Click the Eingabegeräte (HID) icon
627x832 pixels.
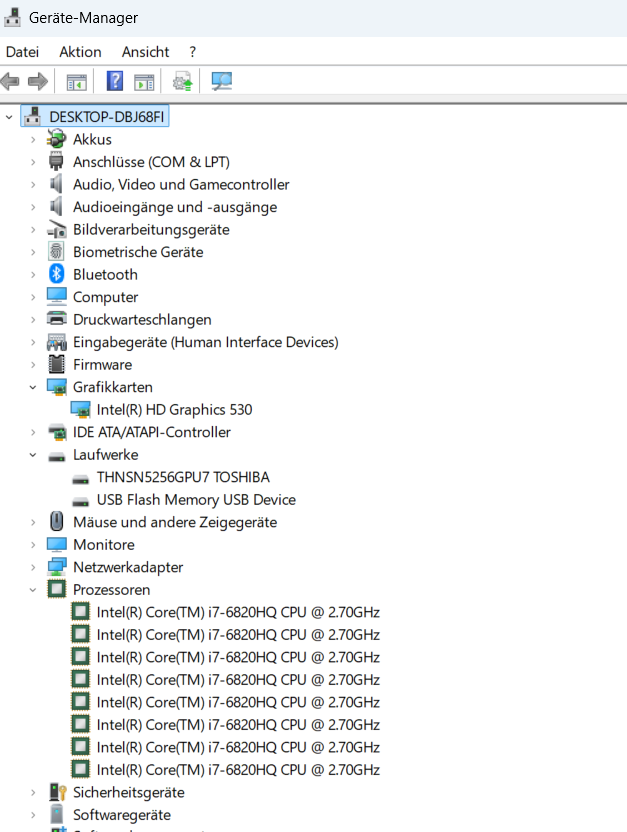pyautogui.click(x=56, y=342)
